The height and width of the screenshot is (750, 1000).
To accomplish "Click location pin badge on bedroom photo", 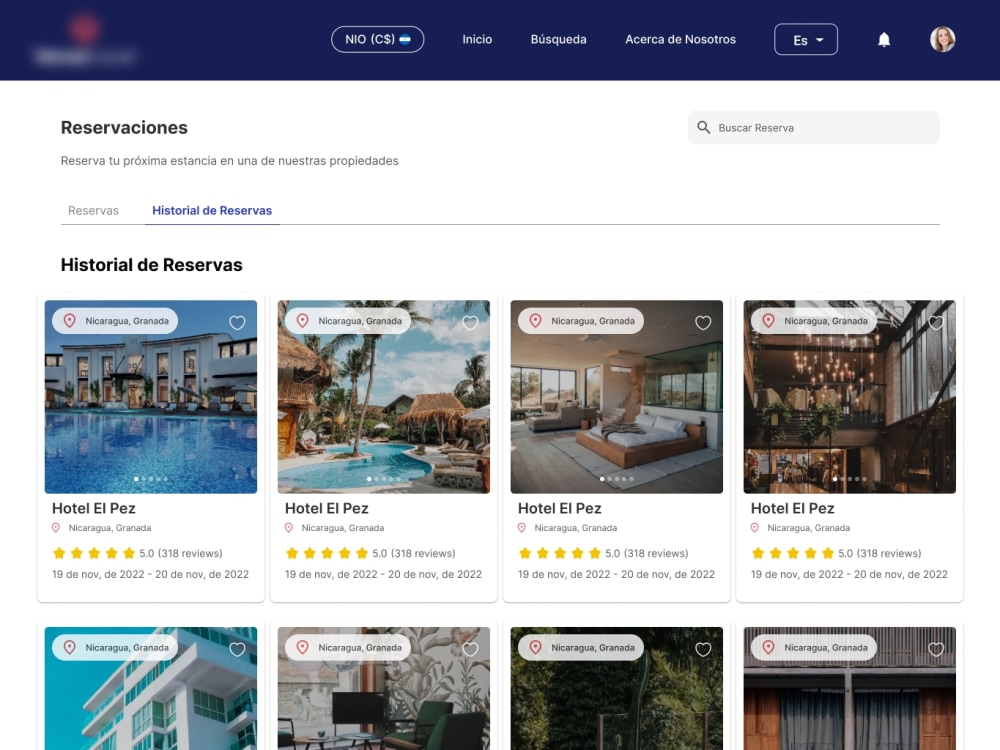I will click(580, 321).
